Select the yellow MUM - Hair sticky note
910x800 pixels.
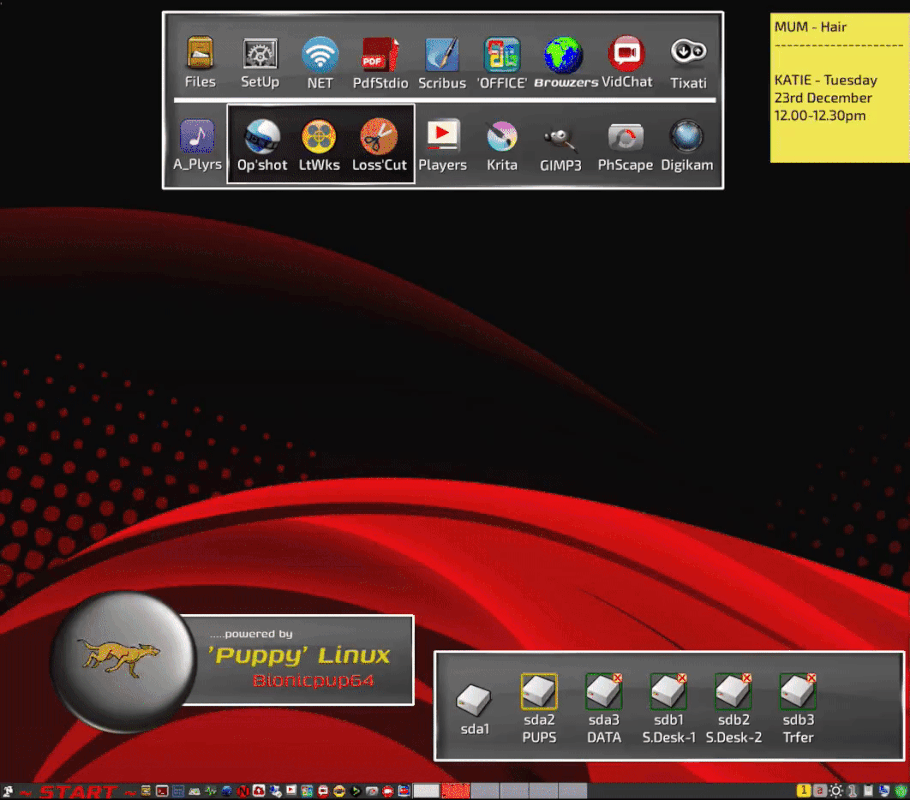[x=840, y=88]
